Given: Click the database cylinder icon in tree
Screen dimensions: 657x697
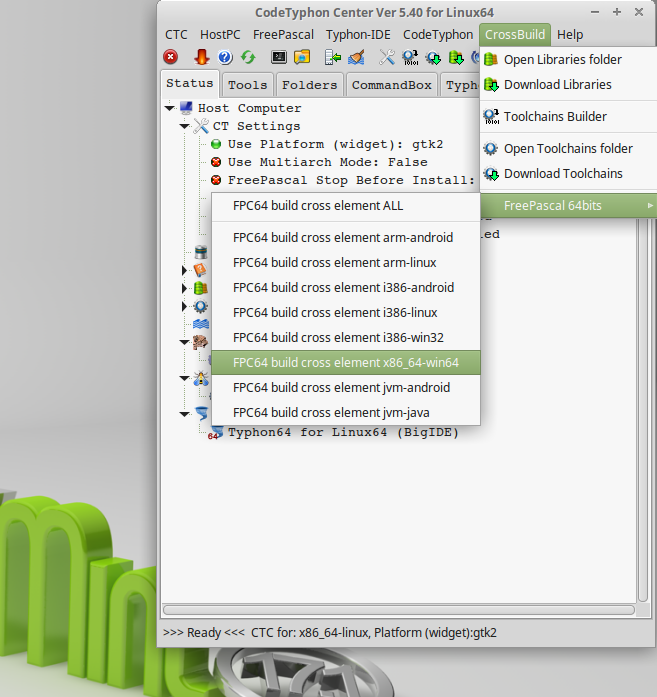Looking at the screenshot, I should coord(201,252).
